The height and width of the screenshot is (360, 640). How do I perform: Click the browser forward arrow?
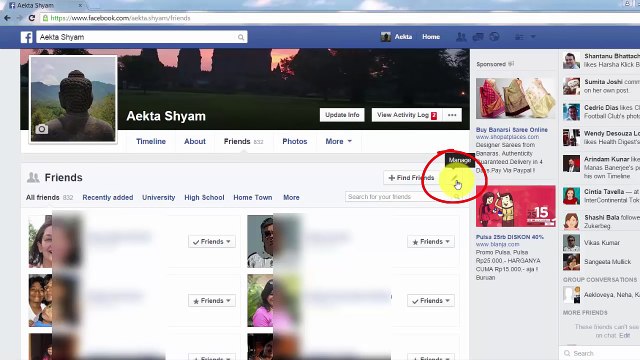[20, 18]
